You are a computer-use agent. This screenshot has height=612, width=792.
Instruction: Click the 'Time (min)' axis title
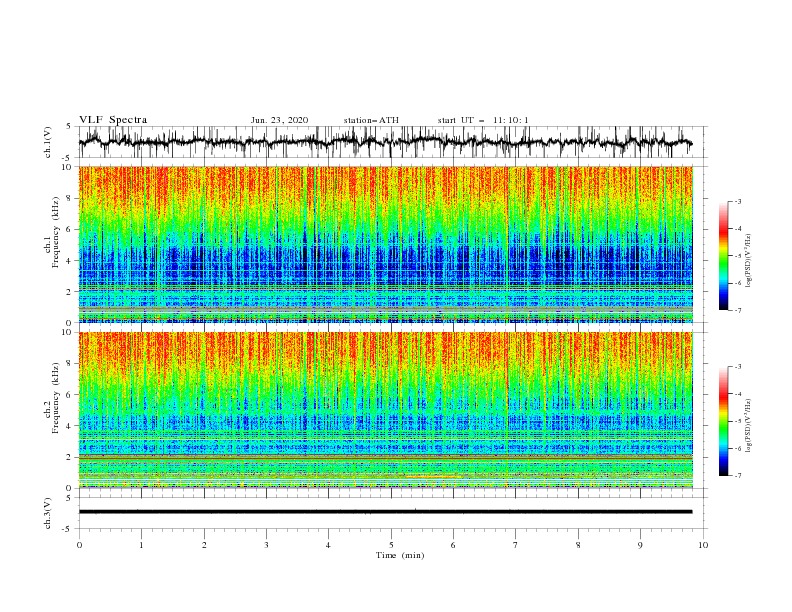coord(400,555)
